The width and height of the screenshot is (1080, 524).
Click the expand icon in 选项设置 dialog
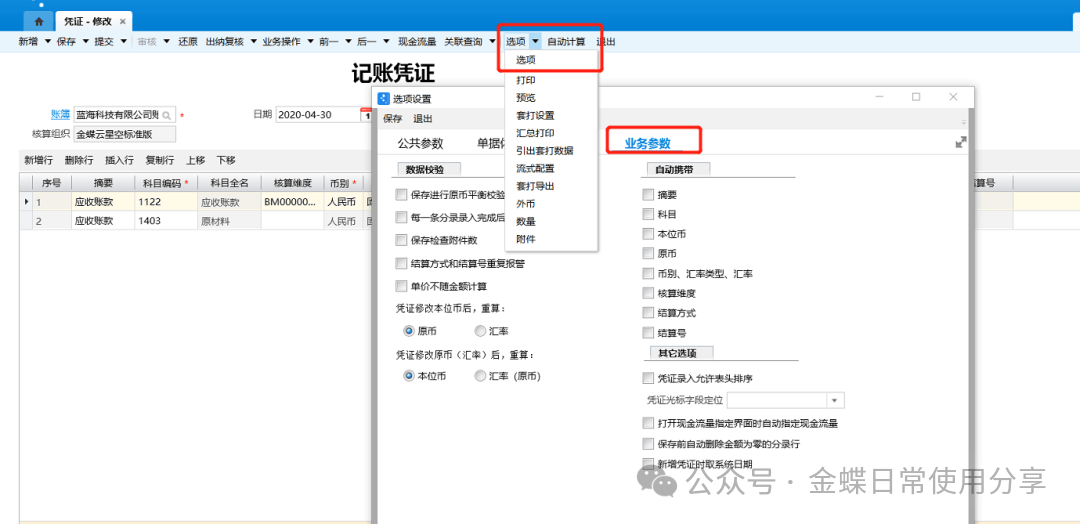960,143
